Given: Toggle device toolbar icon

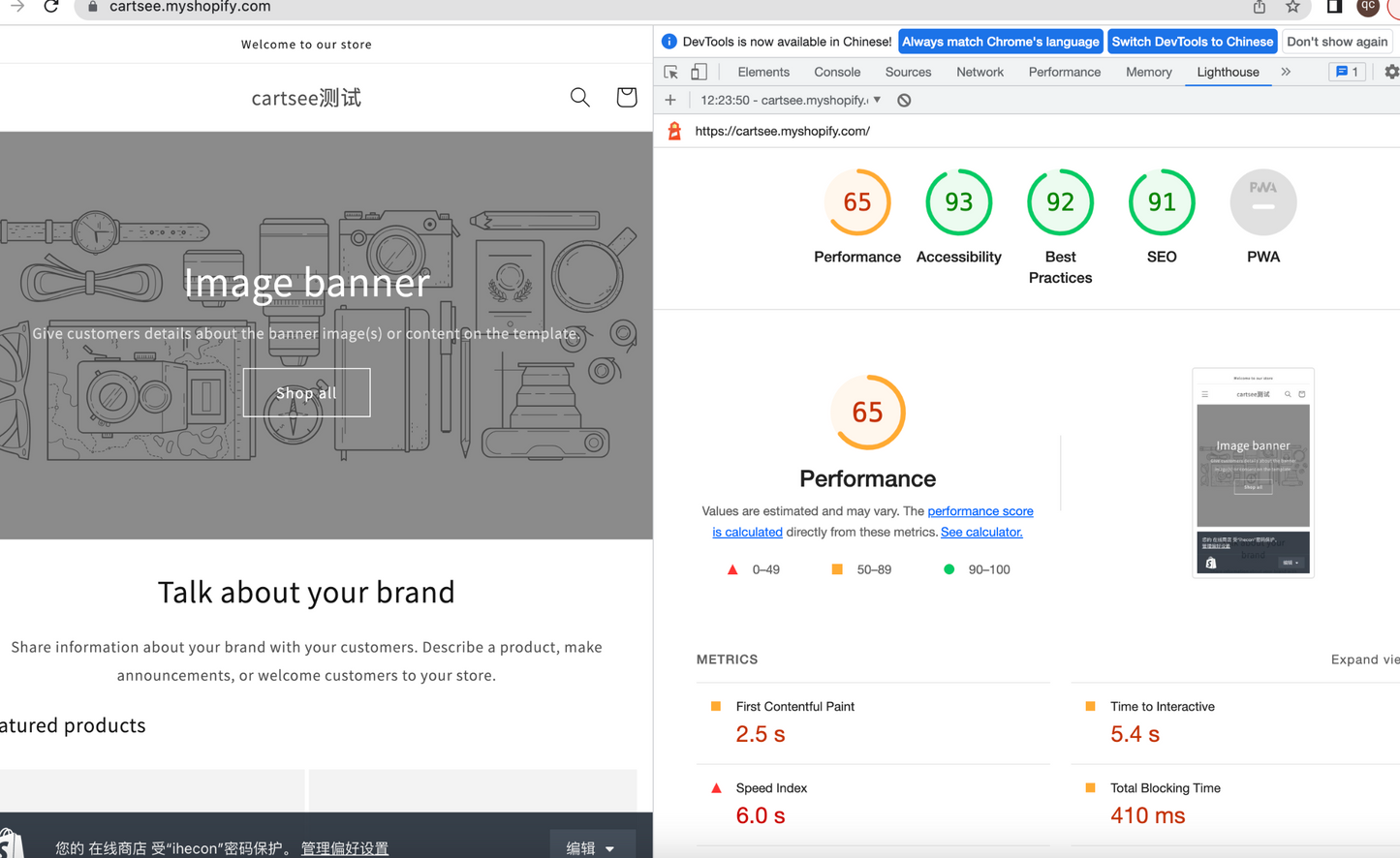Looking at the screenshot, I should click(699, 72).
